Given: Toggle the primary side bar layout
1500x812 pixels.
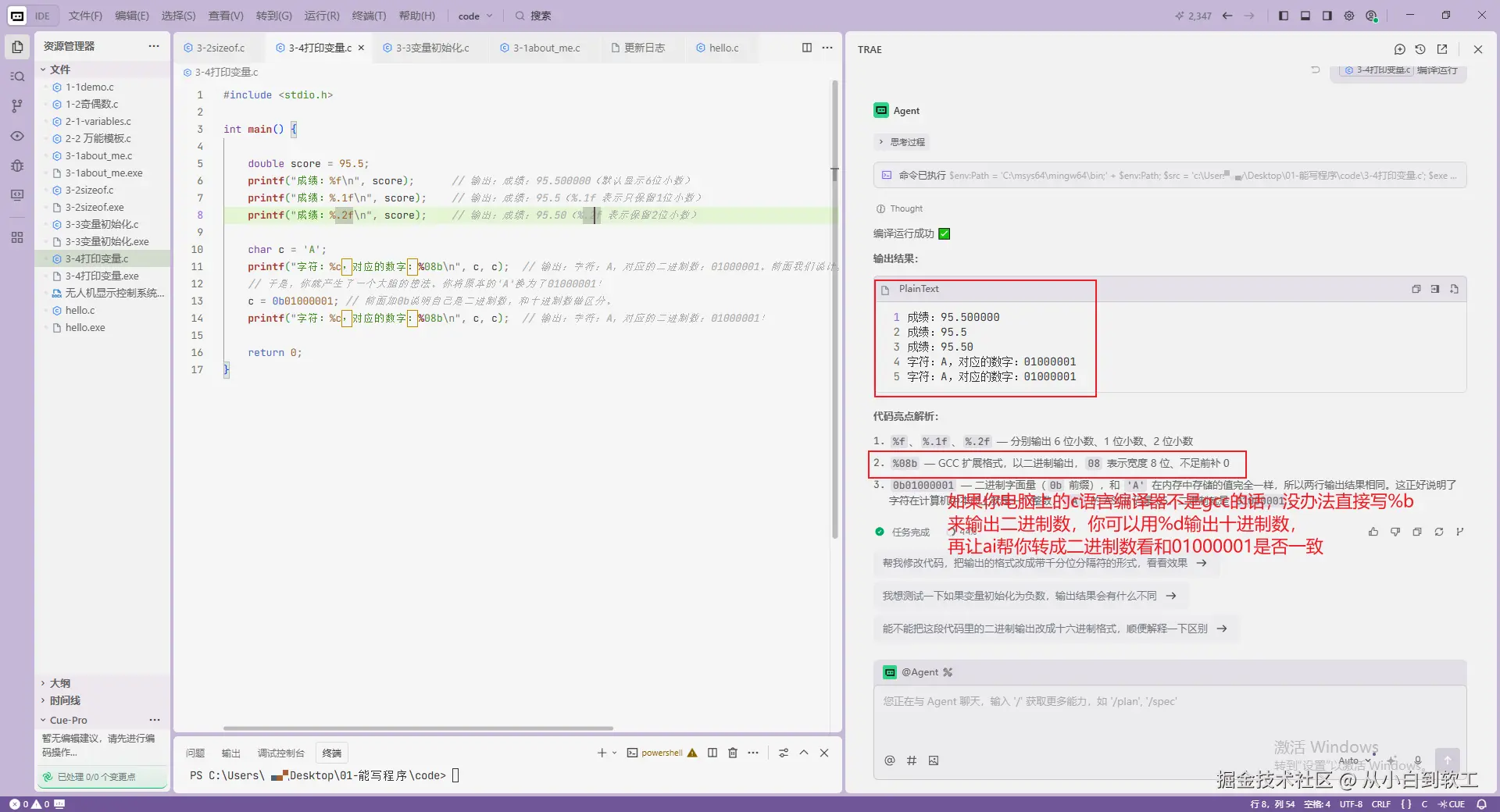Looking at the screenshot, I should click(x=1284, y=16).
